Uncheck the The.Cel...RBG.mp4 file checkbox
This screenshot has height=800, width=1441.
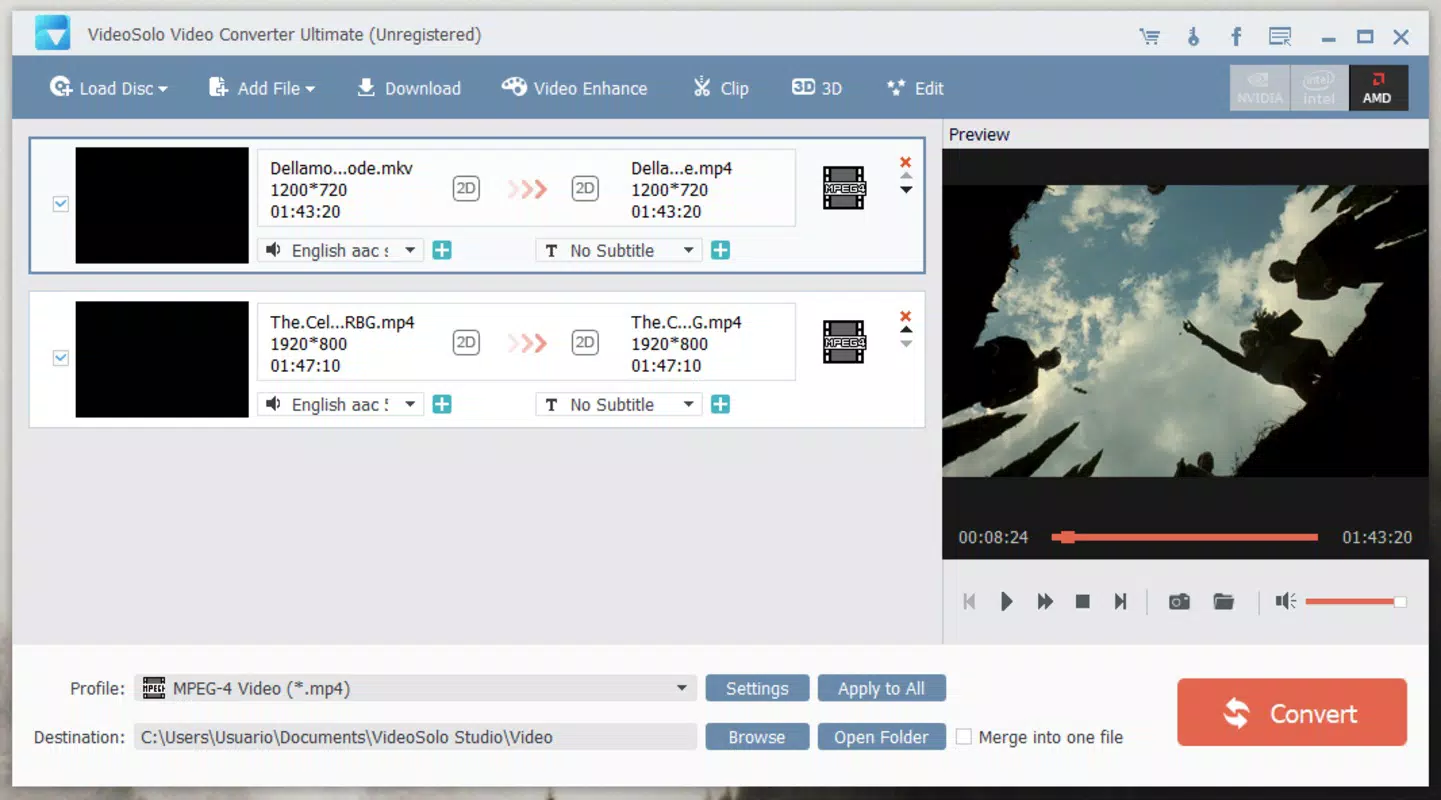pos(61,358)
